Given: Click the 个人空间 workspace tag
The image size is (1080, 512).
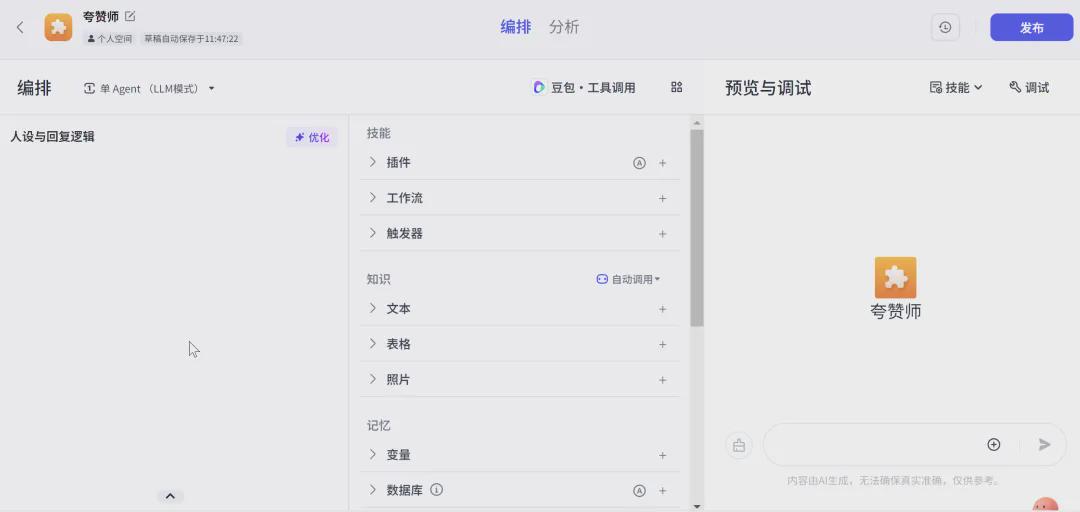Looking at the screenshot, I should (x=110, y=39).
